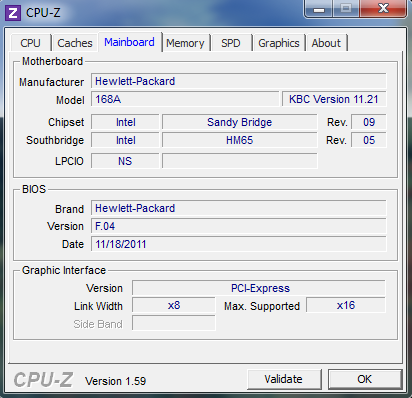Viewport: 412px width, 398px height.
Task: Close the CPU-Z window
Action: [x=383, y=9]
